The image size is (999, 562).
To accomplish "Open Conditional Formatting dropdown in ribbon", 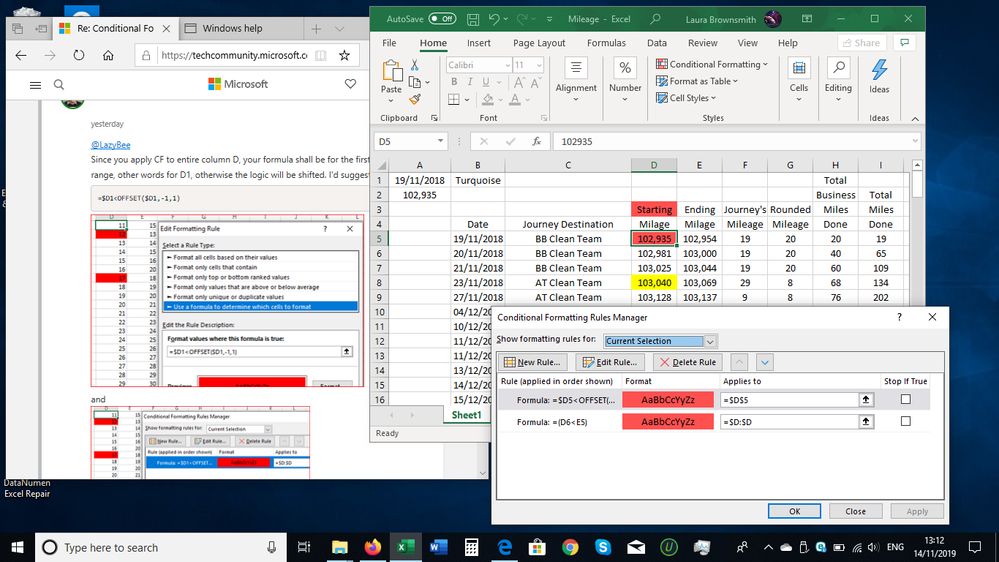I will (x=712, y=64).
